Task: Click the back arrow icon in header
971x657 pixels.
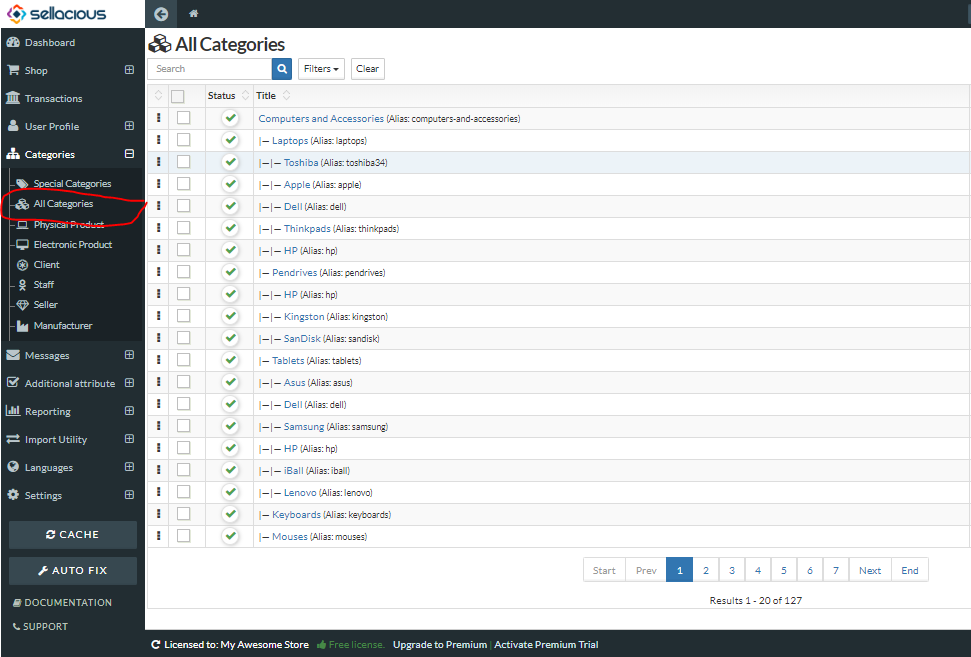Action: tap(161, 14)
